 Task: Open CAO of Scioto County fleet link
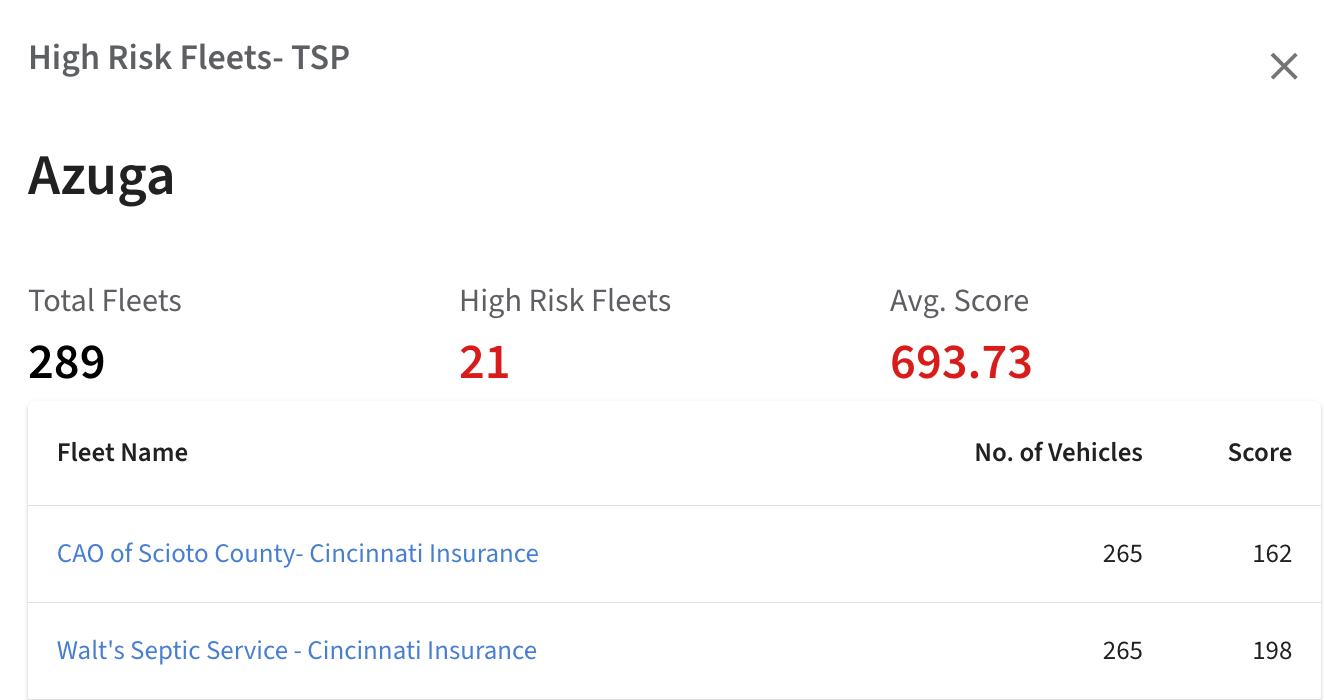(298, 553)
